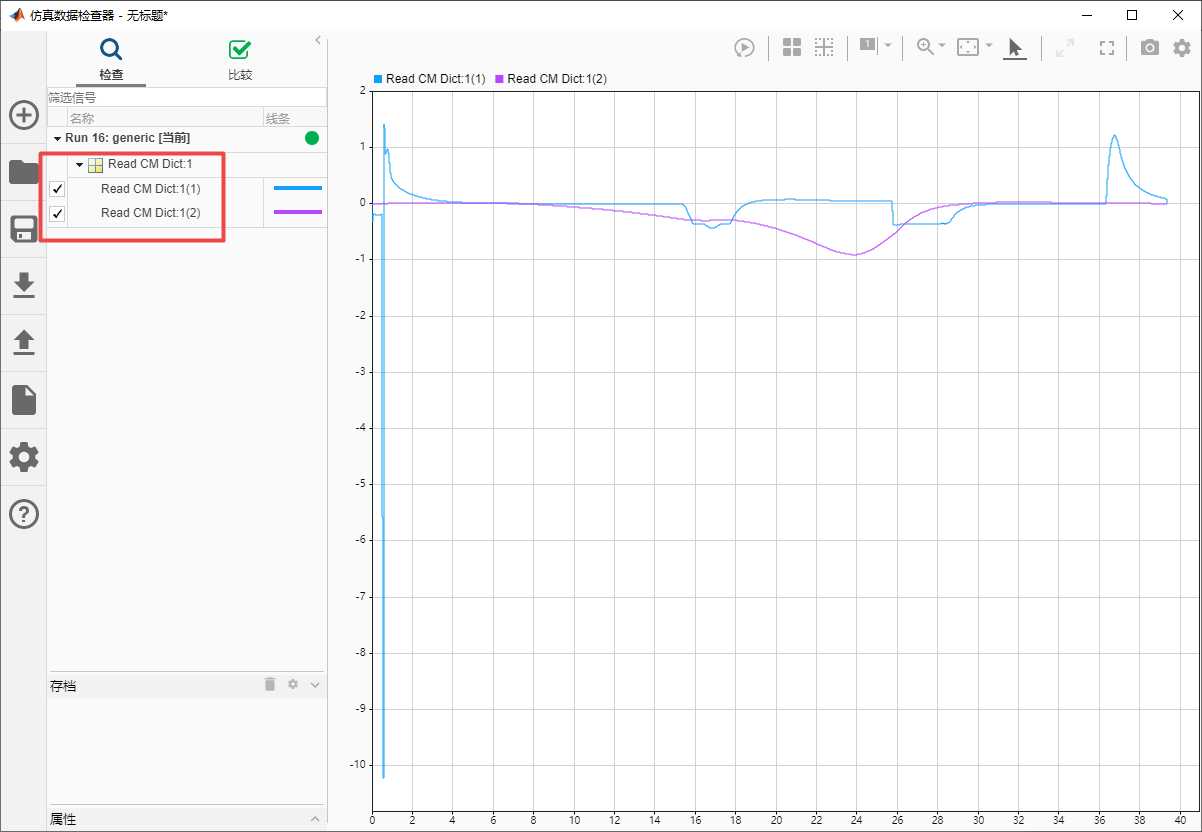The width and height of the screenshot is (1202, 832).
Task: Open a saved session via folder icon
Action: point(24,172)
